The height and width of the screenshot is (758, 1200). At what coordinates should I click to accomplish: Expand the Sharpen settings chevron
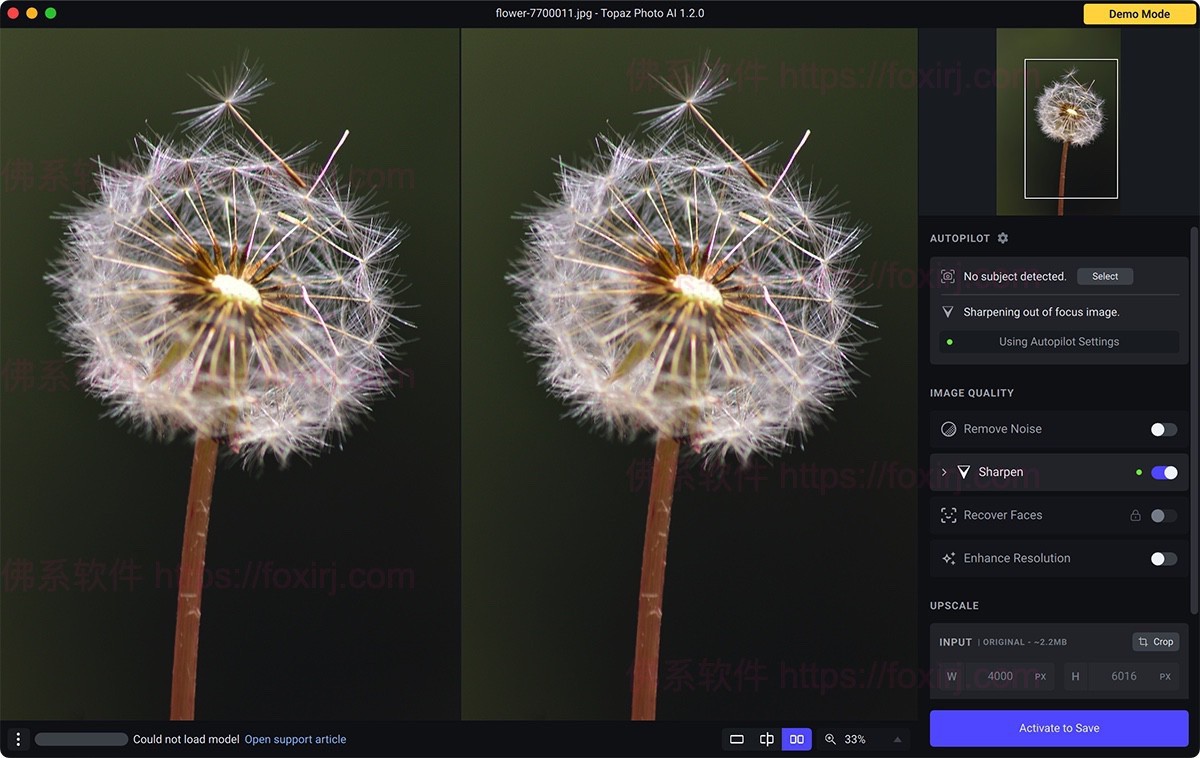[x=942, y=472]
